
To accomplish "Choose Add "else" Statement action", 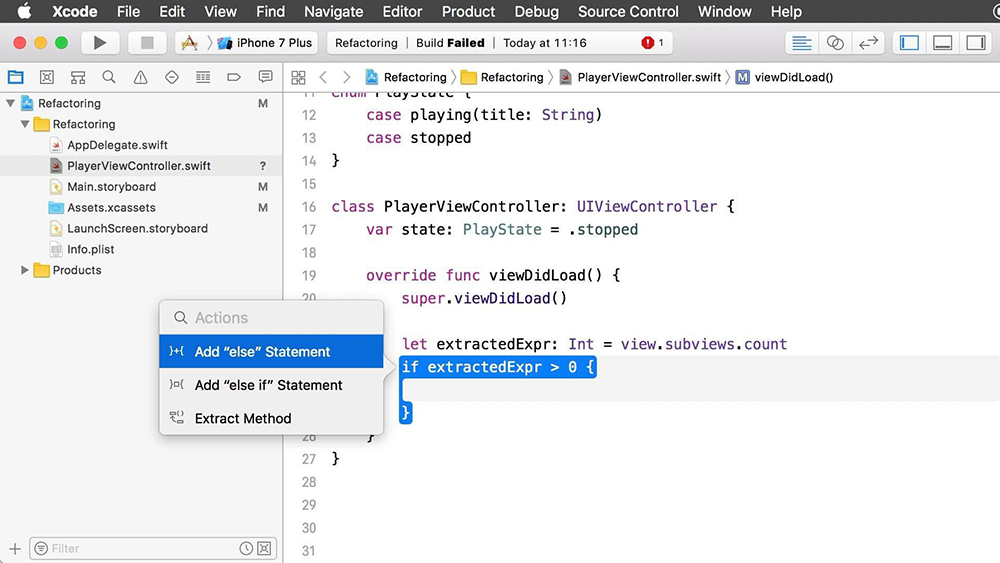I will [x=271, y=351].
